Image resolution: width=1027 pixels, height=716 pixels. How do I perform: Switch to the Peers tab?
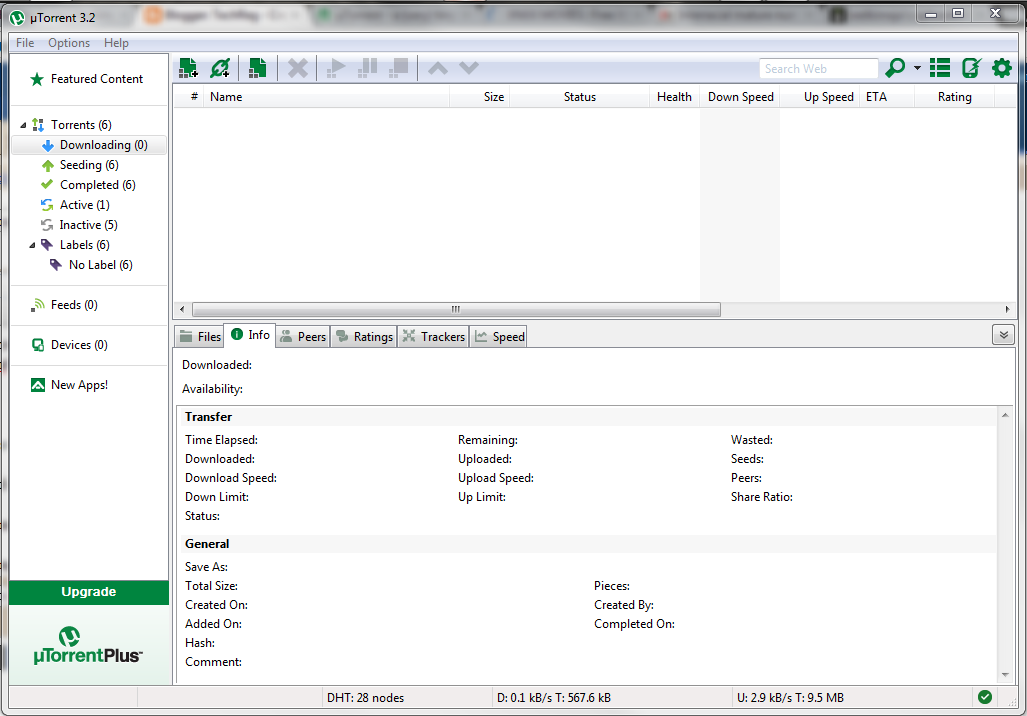tap(303, 337)
